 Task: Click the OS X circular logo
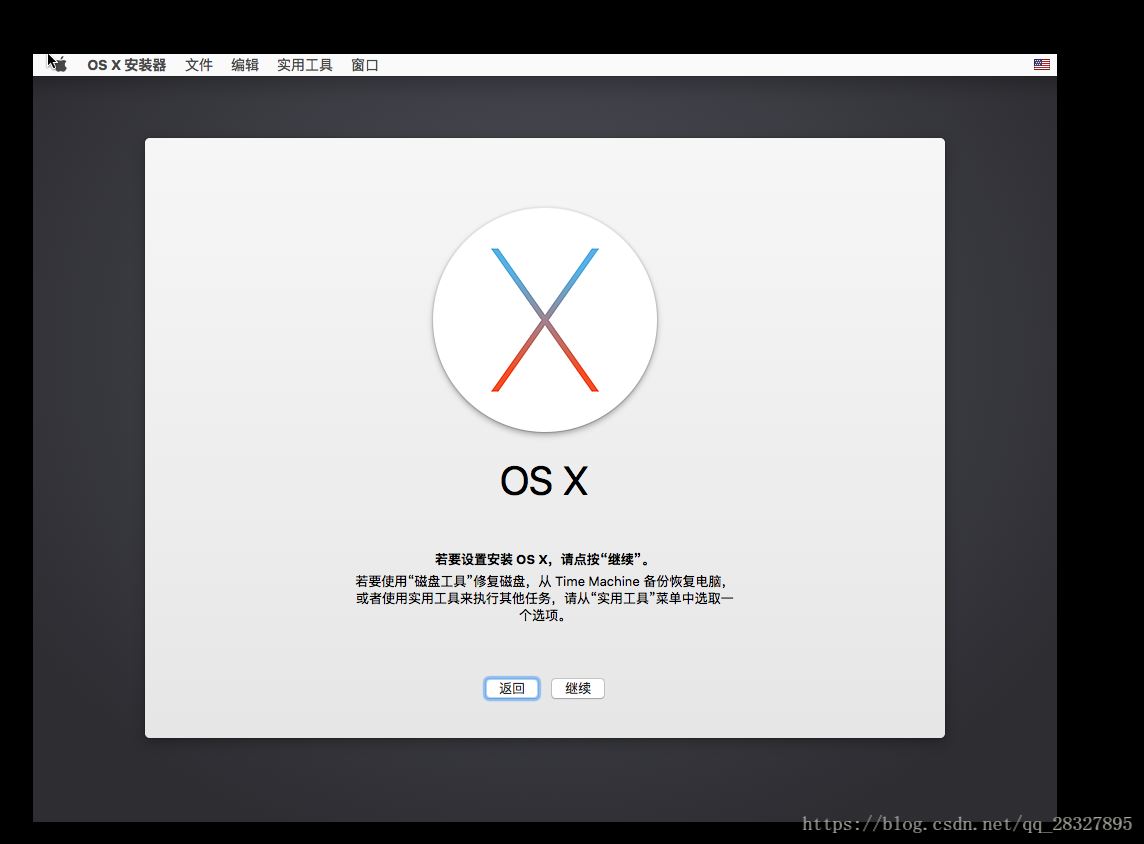pos(545,320)
